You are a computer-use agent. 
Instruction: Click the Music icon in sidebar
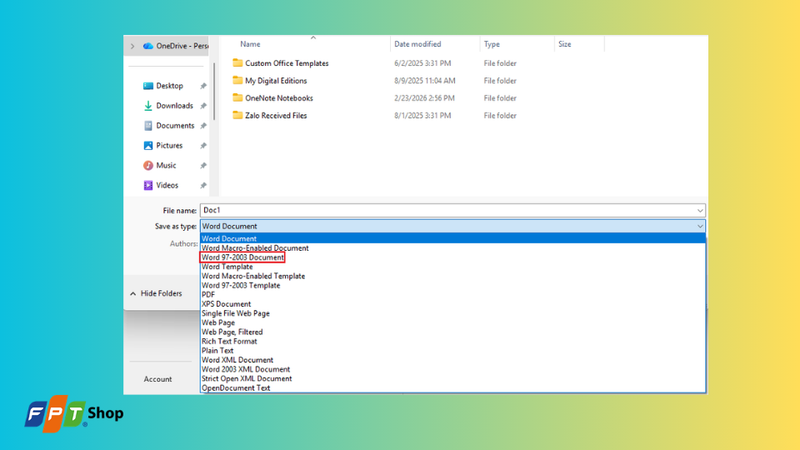148,165
